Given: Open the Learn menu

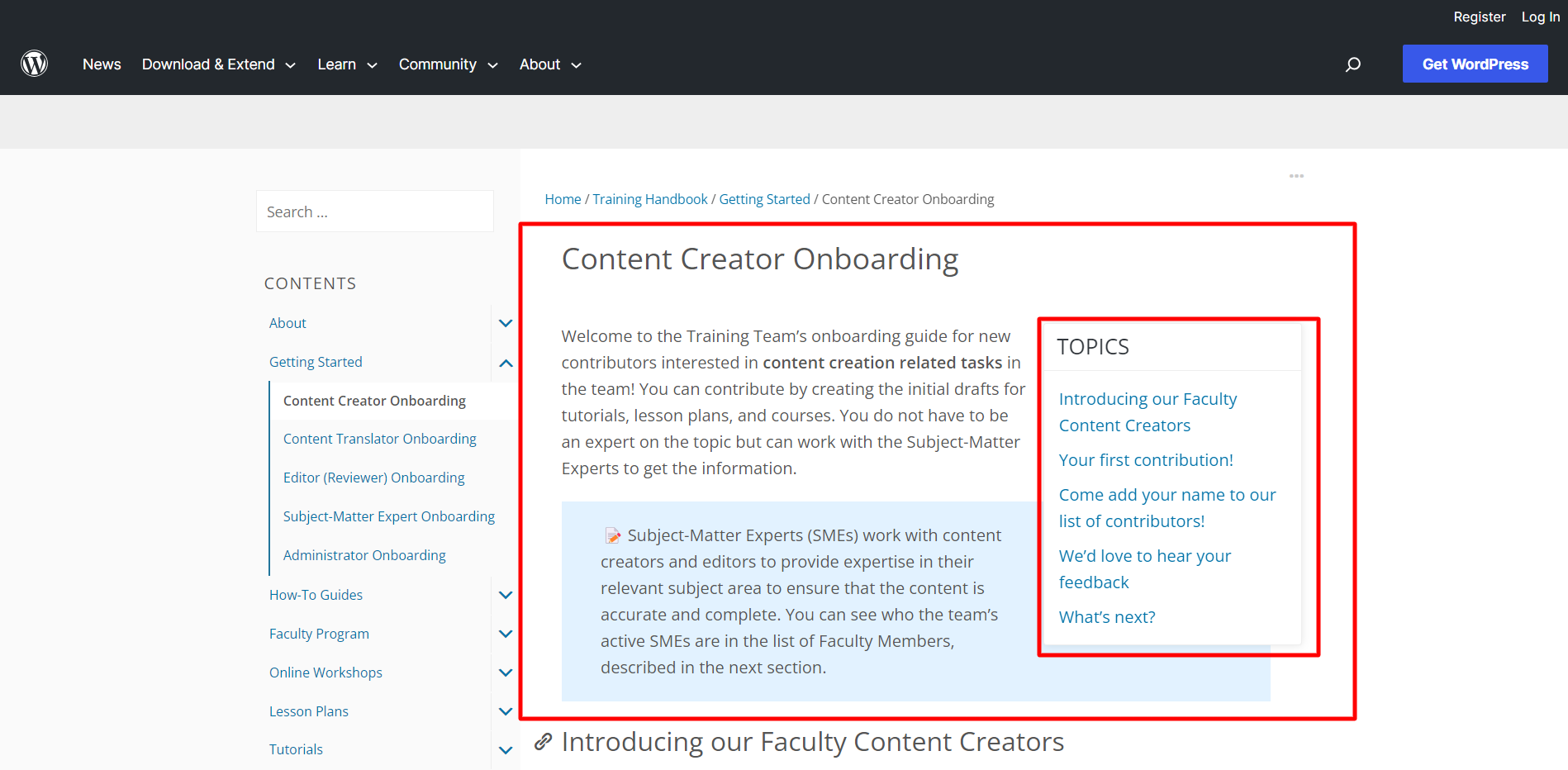Looking at the screenshot, I should (x=347, y=64).
